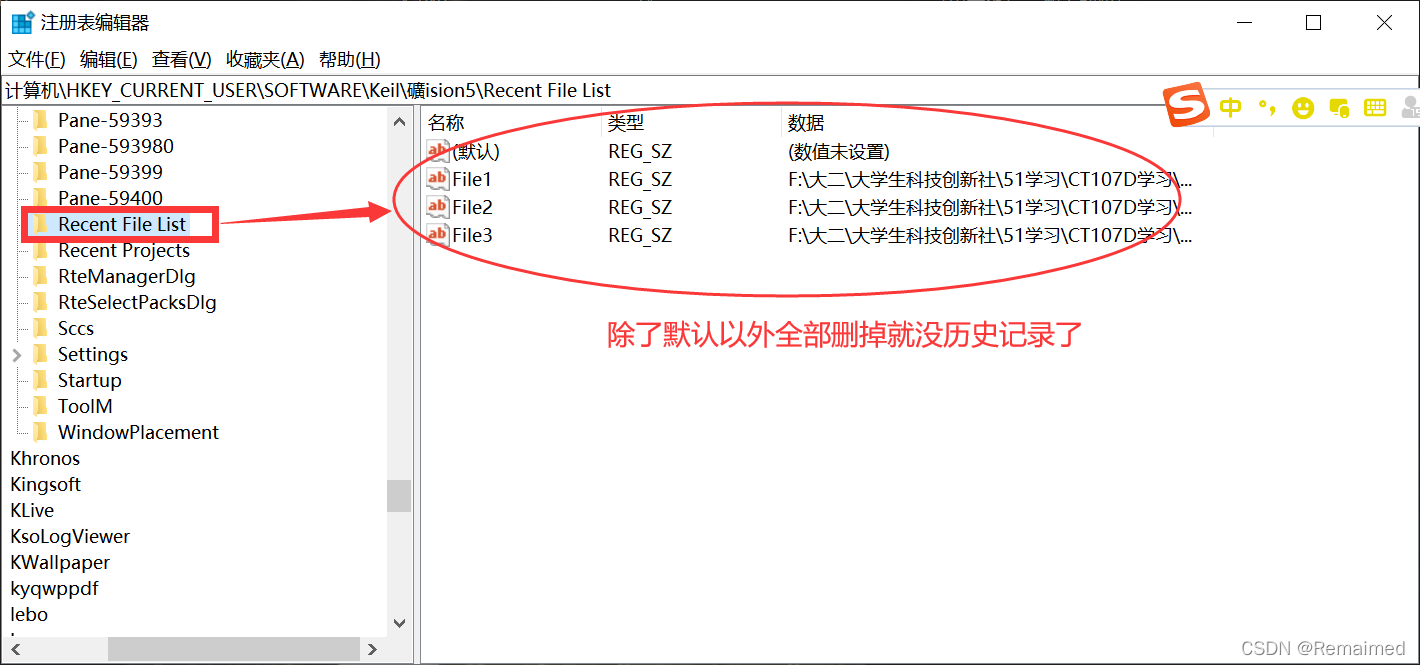The height and width of the screenshot is (665, 1420).
Task: Click the (默认) value string icon
Action: pyautogui.click(x=438, y=151)
